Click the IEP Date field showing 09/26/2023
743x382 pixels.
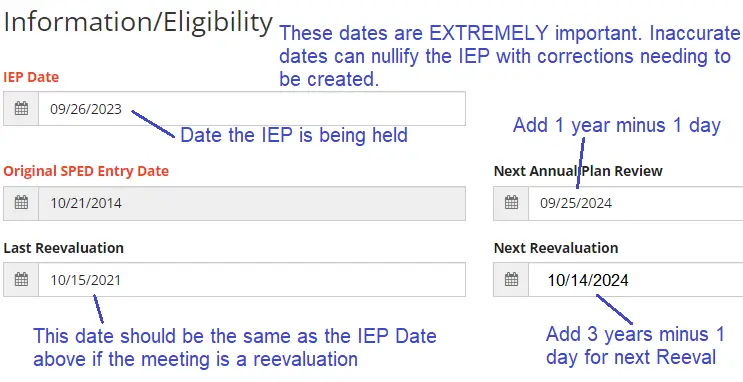point(252,109)
